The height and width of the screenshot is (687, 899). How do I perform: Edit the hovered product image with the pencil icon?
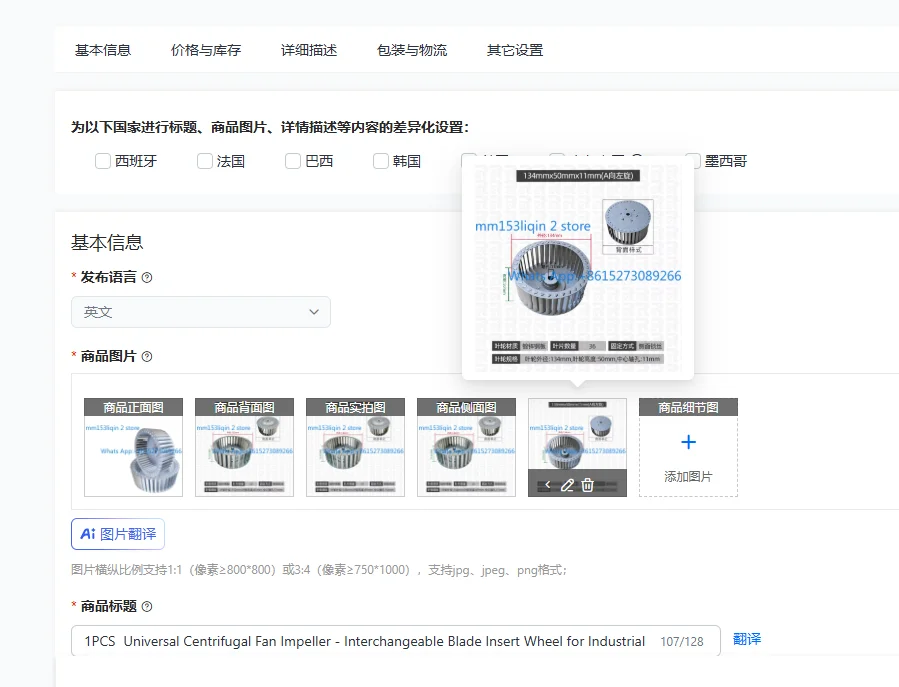(x=567, y=485)
